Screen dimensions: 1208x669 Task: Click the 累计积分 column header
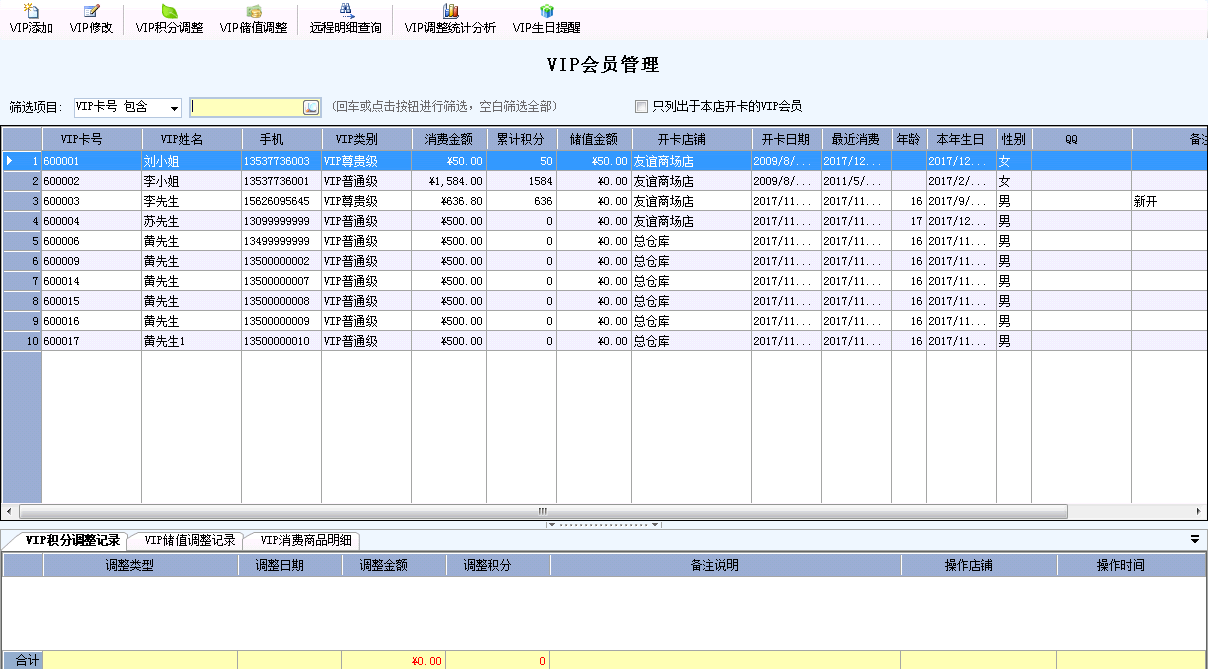click(521, 139)
